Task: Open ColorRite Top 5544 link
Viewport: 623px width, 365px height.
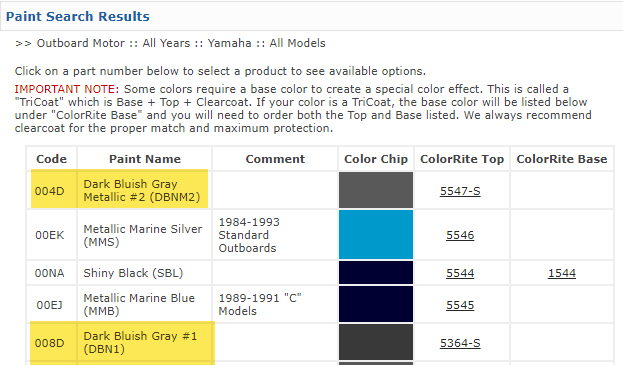Action: pyautogui.click(x=460, y=273)
